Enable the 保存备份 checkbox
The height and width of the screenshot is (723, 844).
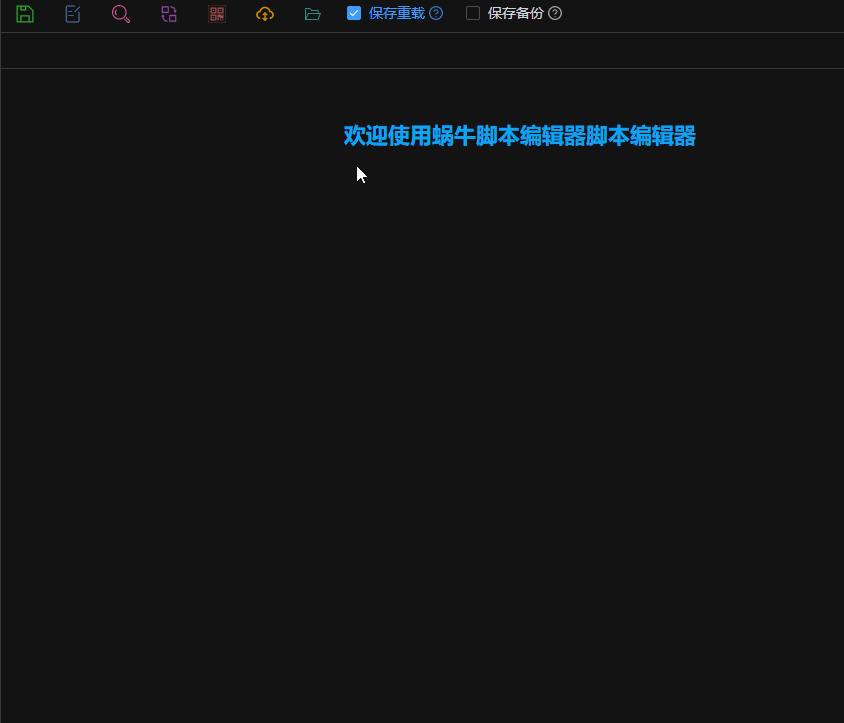coord(473,13)
